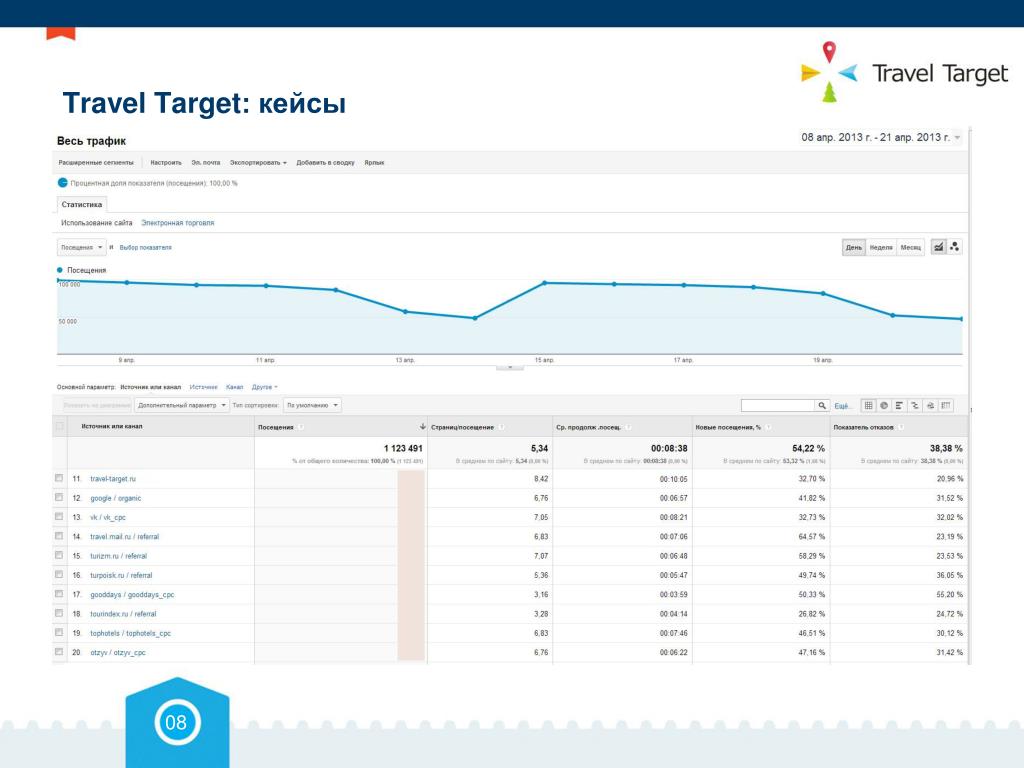
Task: Open the Экспортировать dropdown
Action: (258, 163)
